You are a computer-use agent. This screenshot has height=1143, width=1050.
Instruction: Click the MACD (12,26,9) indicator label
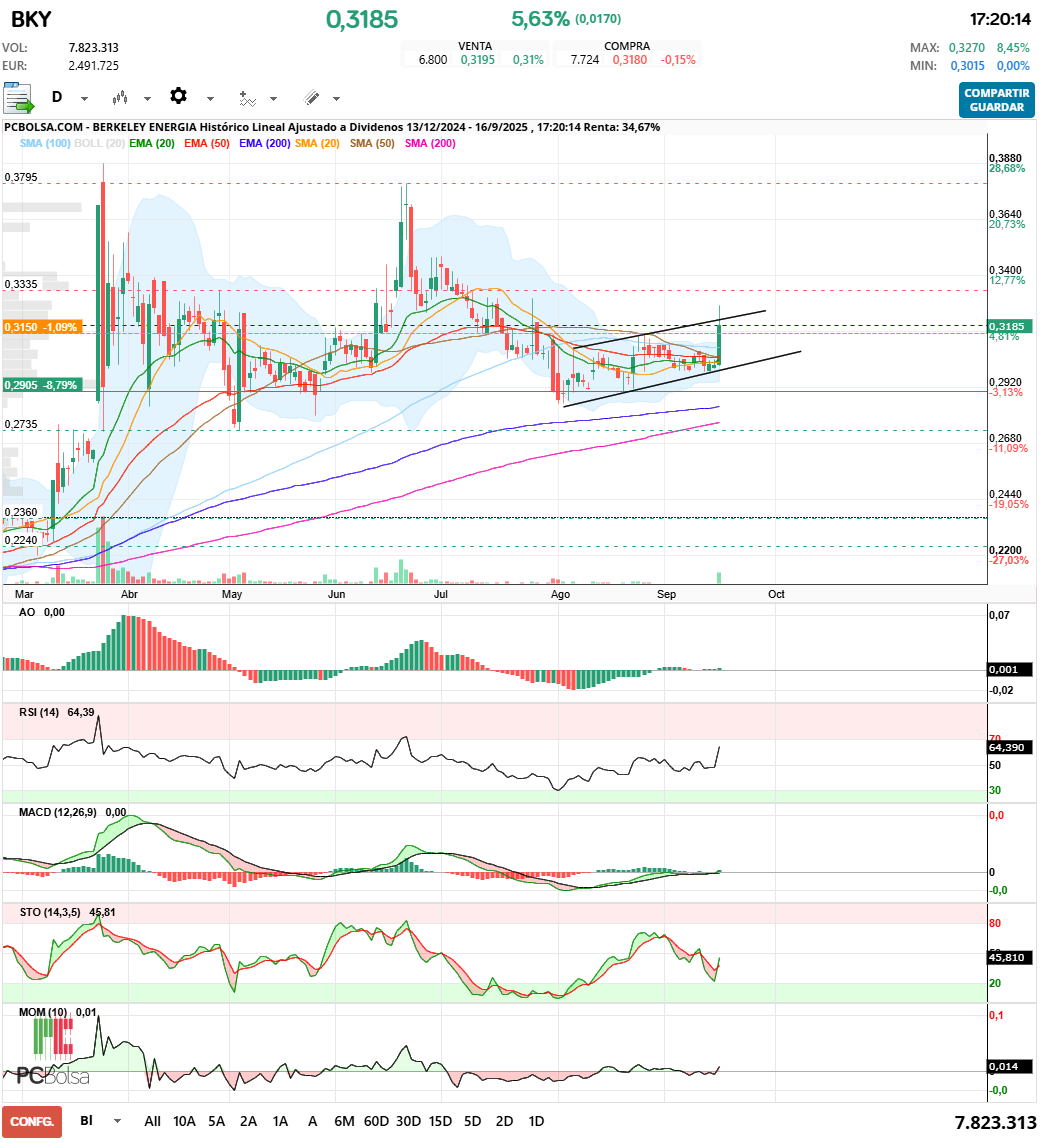[x=58, y=812]
